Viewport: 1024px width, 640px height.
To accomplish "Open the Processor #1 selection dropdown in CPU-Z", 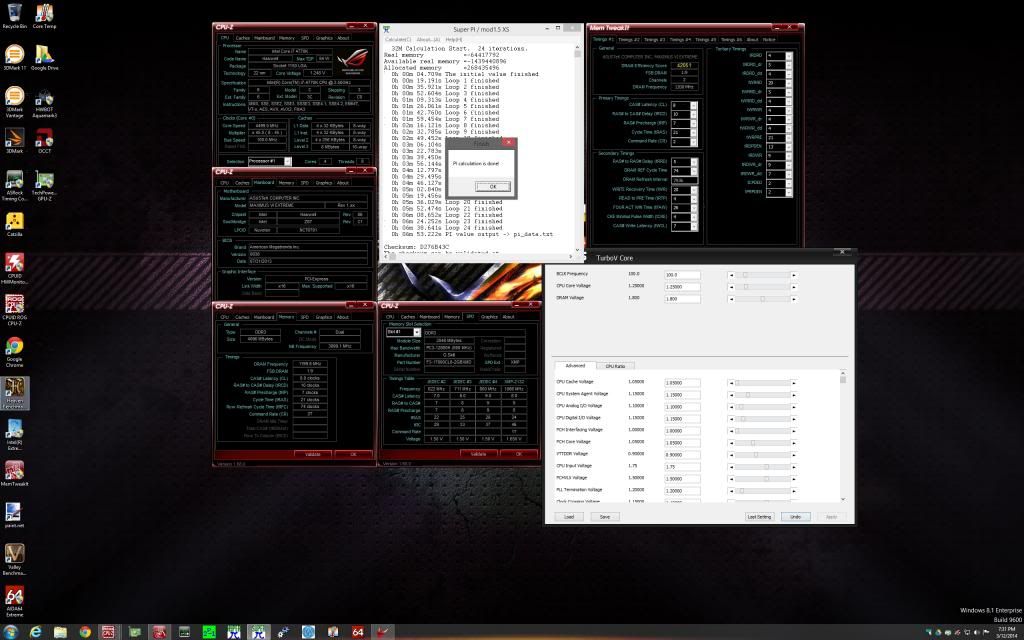I will (287, 161).
